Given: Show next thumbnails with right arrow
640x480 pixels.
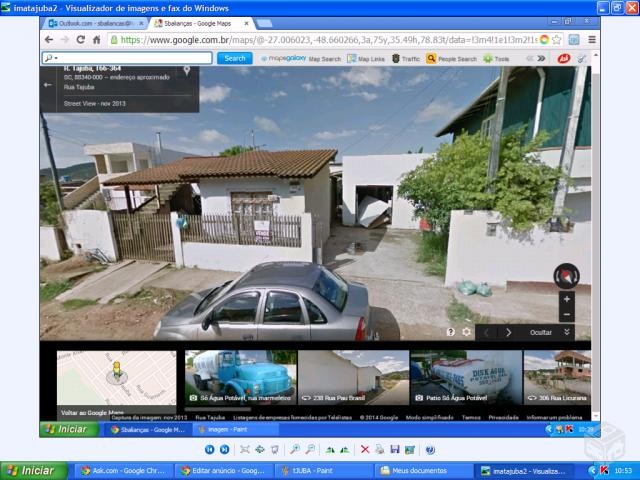Looking at the screenshot, I should [508, 332].
